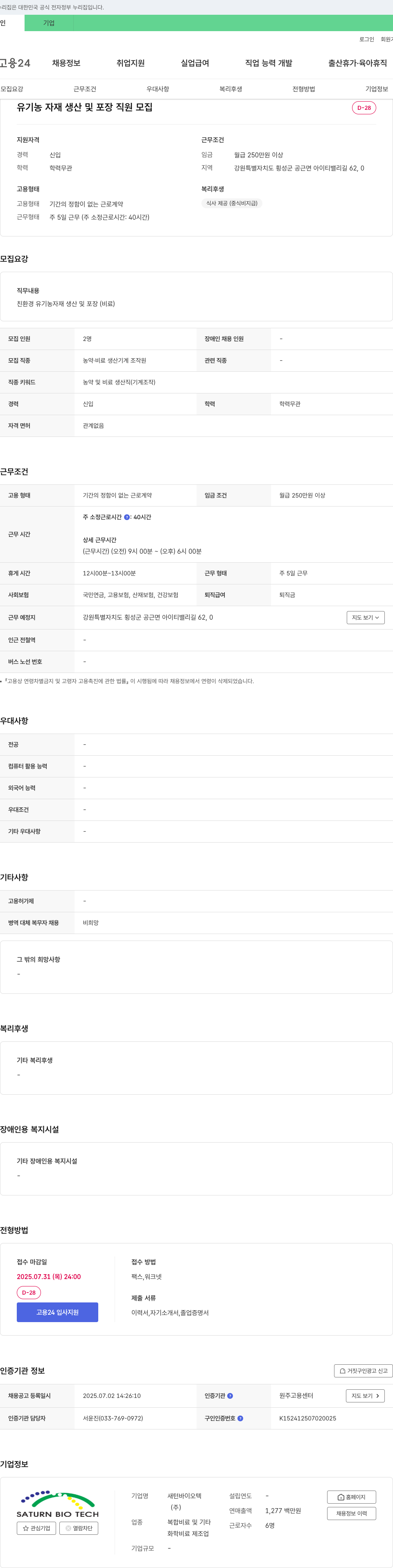Click 이력서,자기소개서,졸업증명서 documents text
The height and width of the screenshot is (1568, 393).
(x=170, y=1313)
